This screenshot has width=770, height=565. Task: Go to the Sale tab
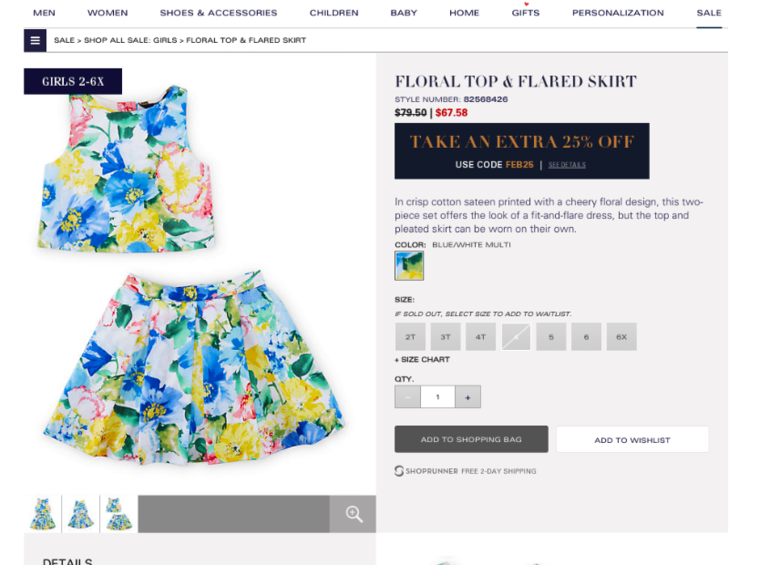click(x=709, y=13)
